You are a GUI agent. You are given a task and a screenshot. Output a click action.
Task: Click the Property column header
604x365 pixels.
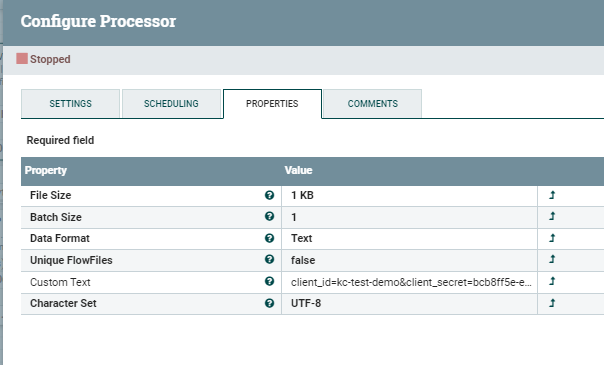(45, 170)
